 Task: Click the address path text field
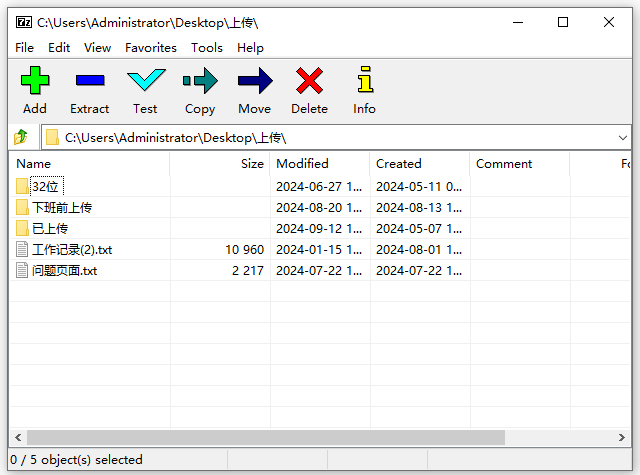336,138
